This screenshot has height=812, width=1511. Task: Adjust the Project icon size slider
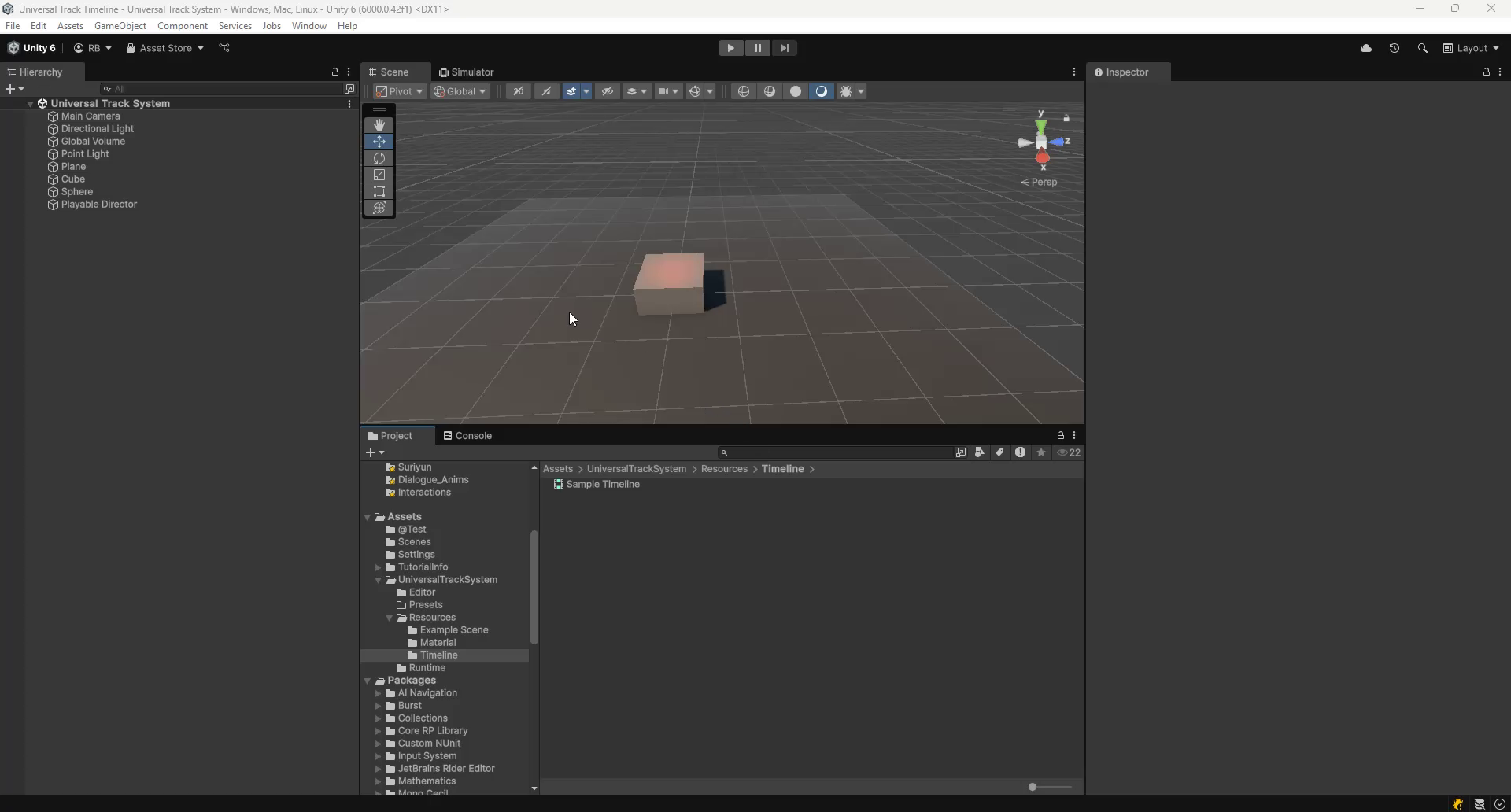(1050, 787)
